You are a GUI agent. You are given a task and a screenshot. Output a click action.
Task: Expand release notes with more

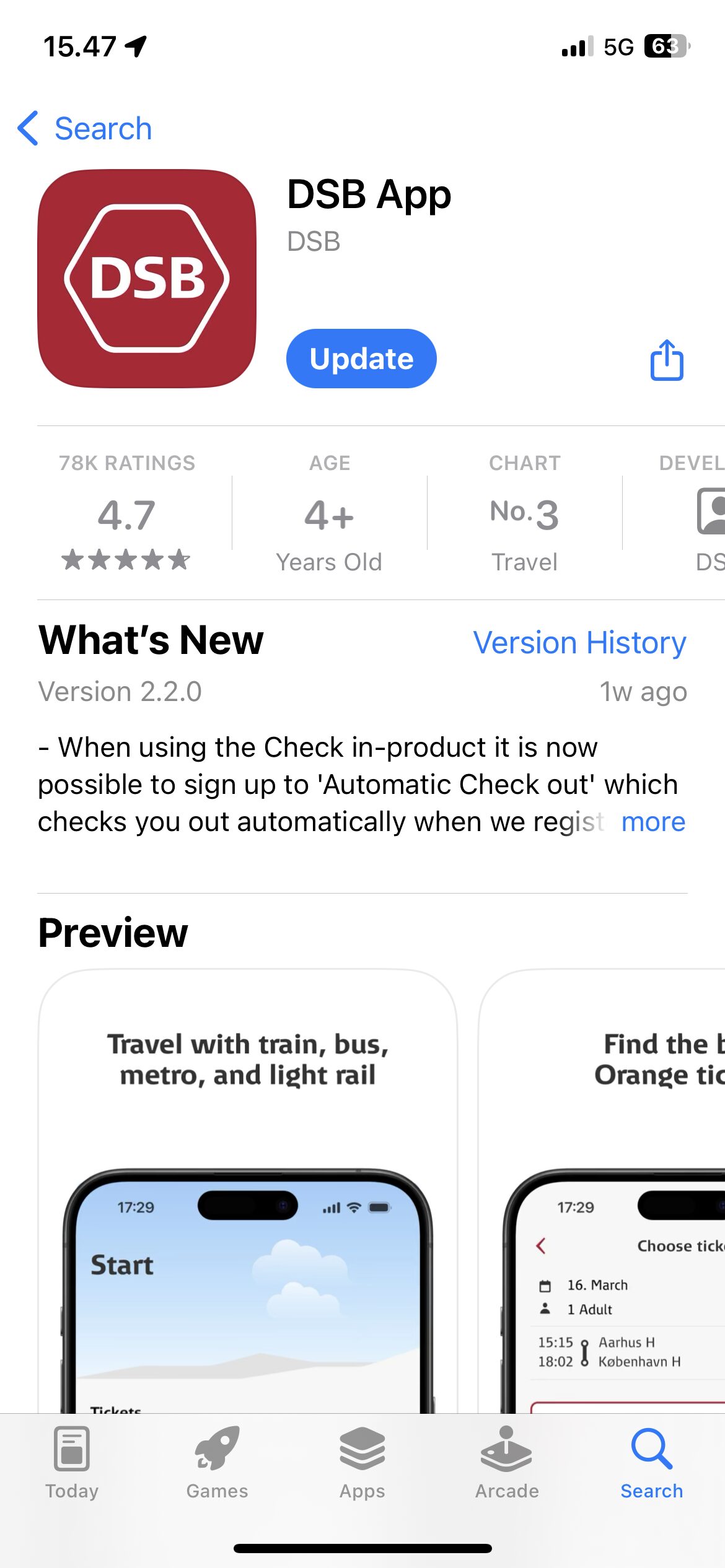(653, 822)
